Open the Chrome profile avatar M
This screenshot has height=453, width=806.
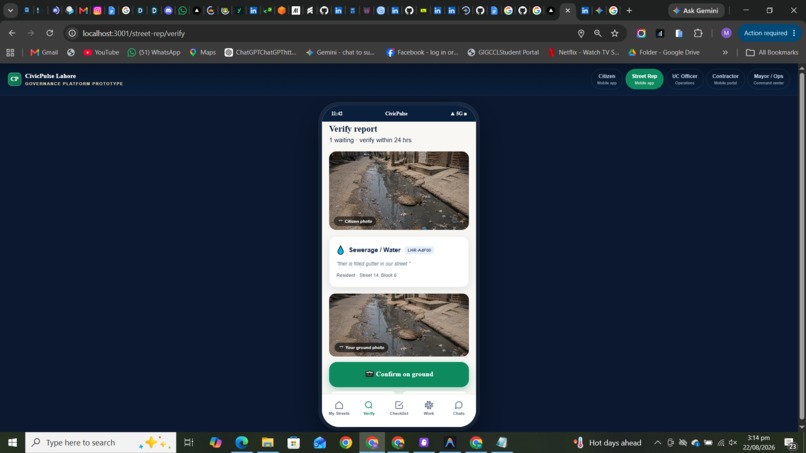pos(726,33)
